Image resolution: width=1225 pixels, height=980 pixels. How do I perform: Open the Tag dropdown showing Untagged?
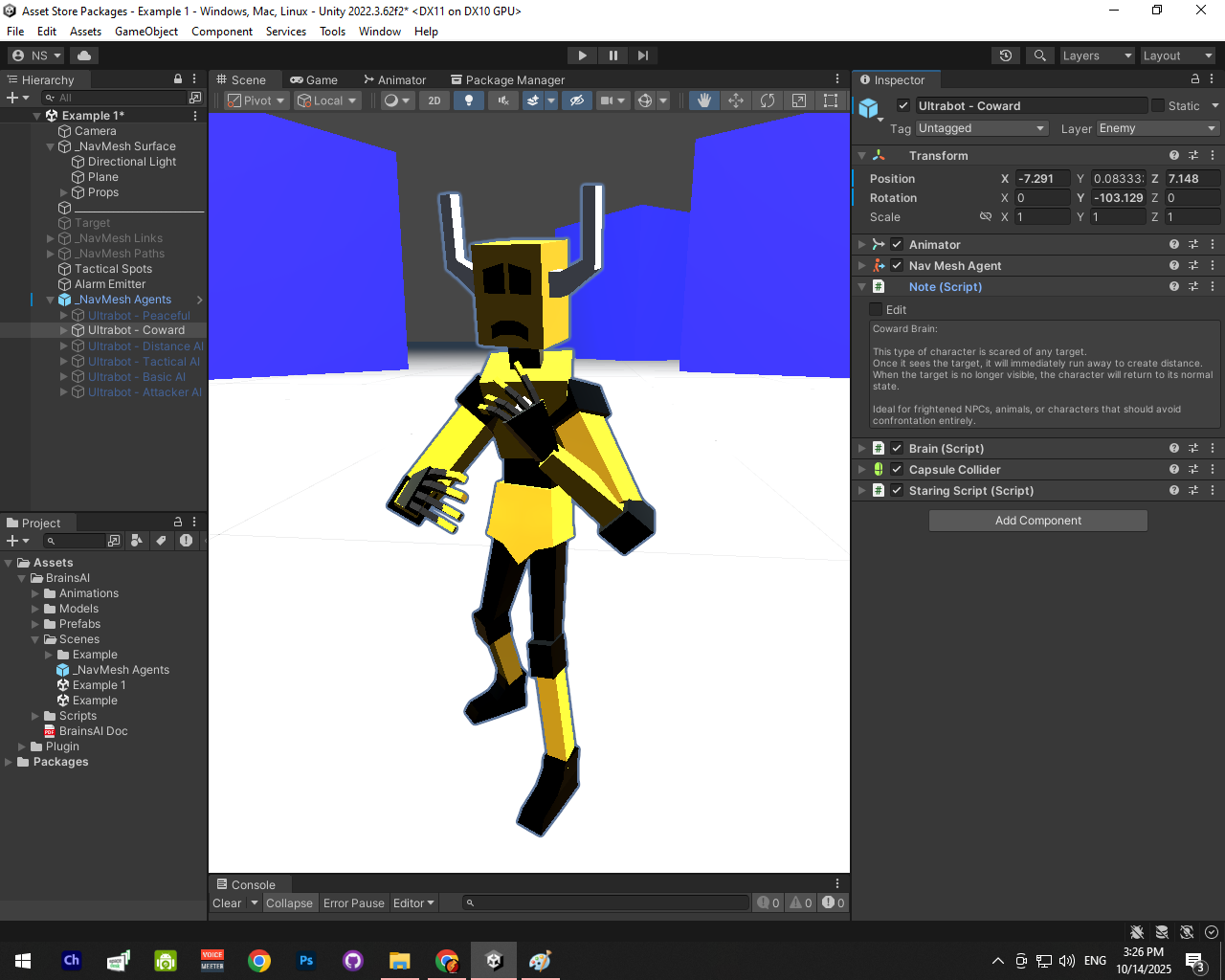pos(981,128)
